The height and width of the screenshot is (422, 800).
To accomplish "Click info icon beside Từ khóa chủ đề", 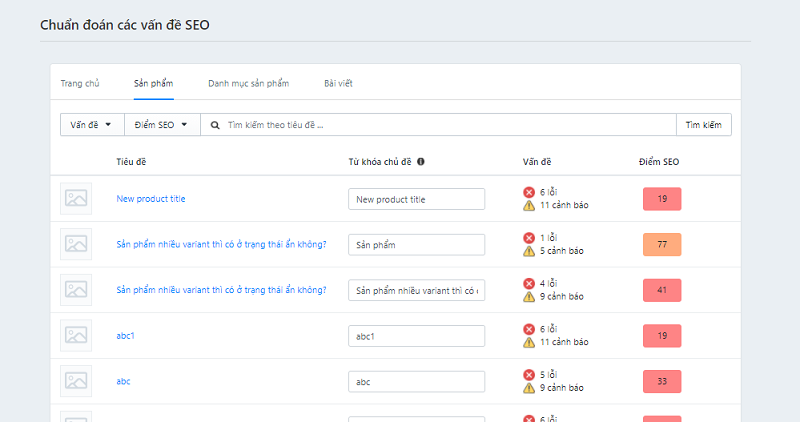I will coord(420,162).
